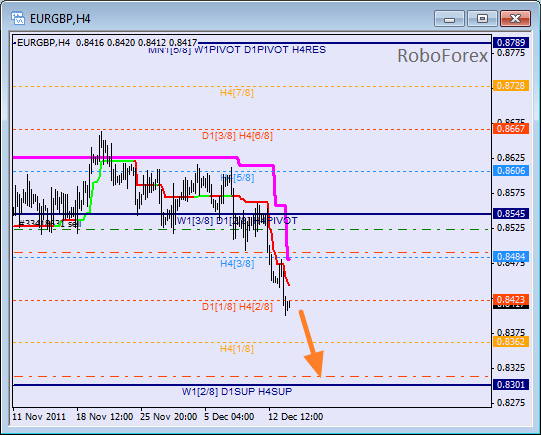Screen dimensions: 541x435
Task: Click the RoboForex watermark text
Action: [x=443, y=56]
